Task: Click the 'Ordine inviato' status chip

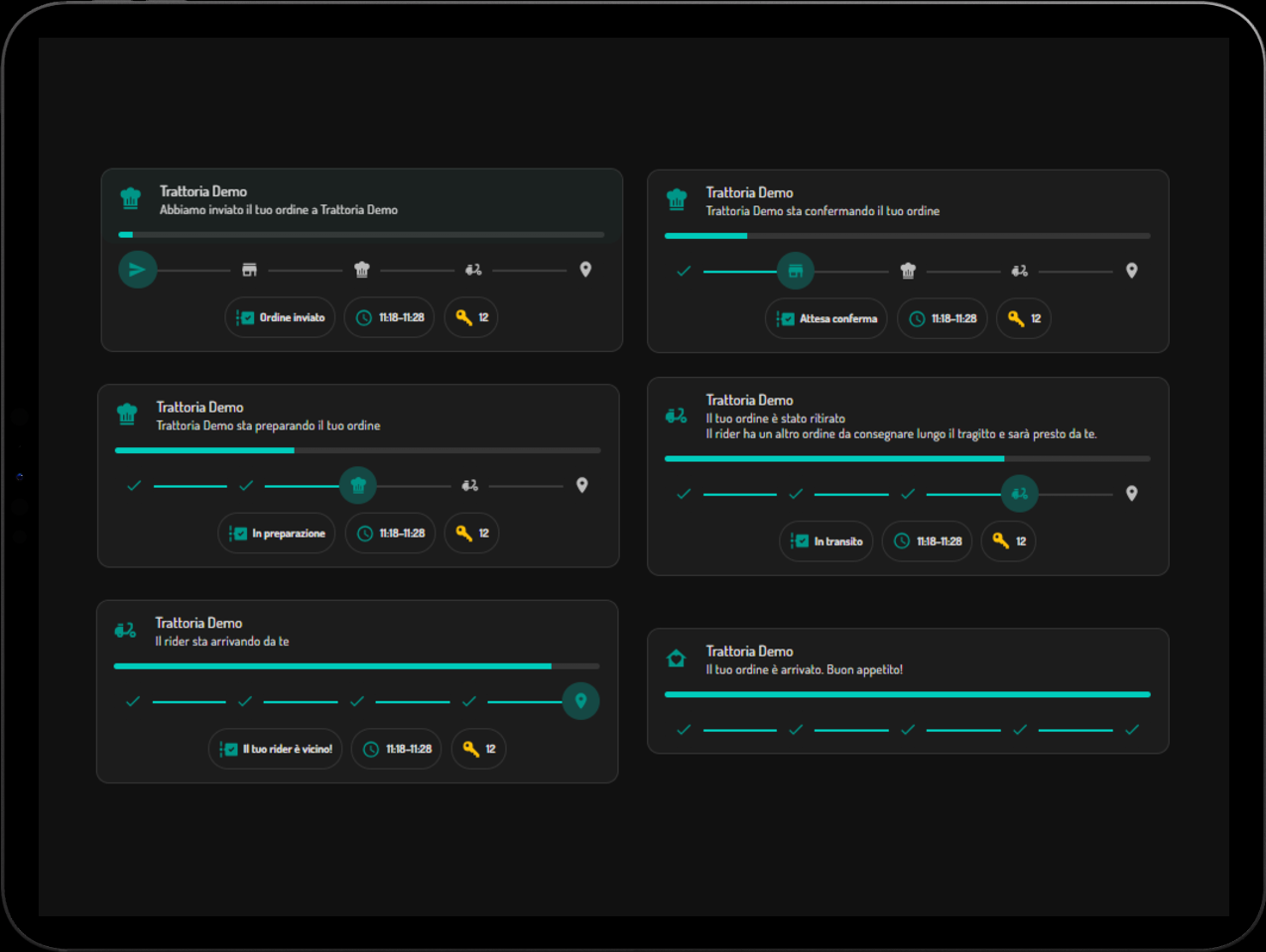Action: pos(280,317)
